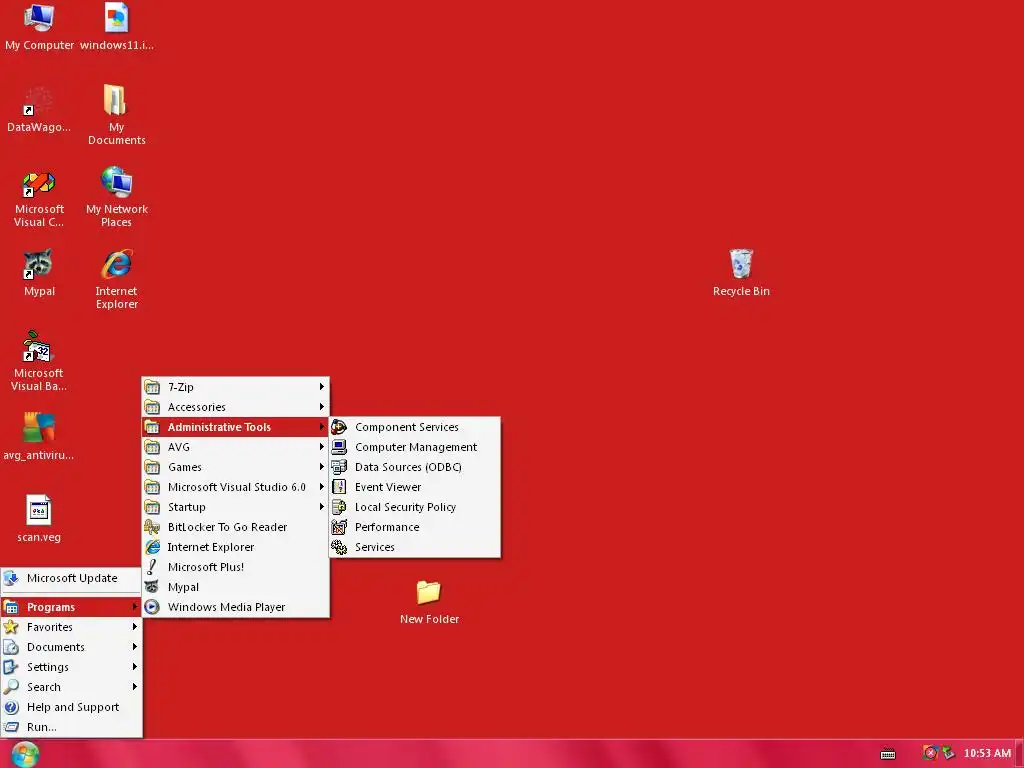Click the on-screen keyboard tray icon
This screenshot has height=768, width=1024.
click(x=888, y=754)
